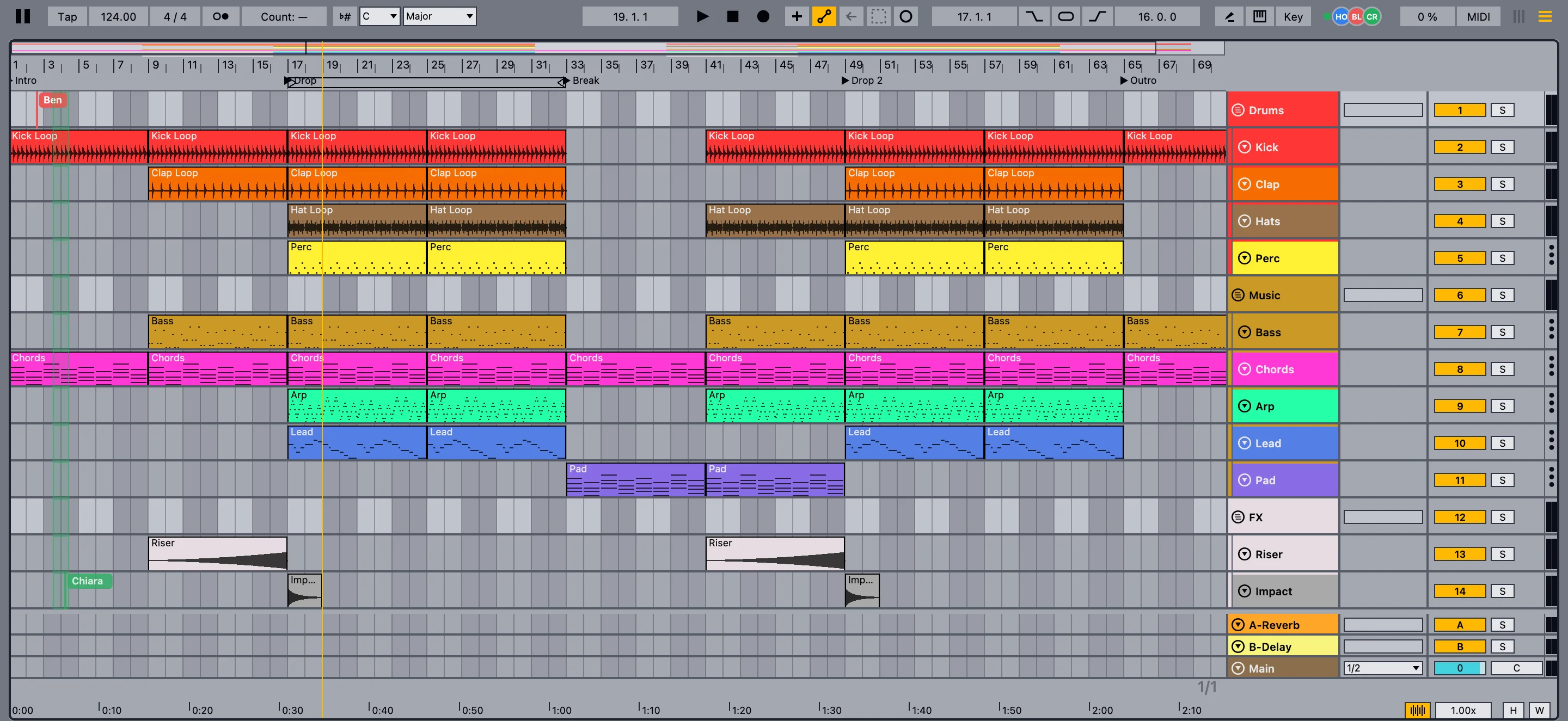Toggle the Metronome button

tap(220, 16)
